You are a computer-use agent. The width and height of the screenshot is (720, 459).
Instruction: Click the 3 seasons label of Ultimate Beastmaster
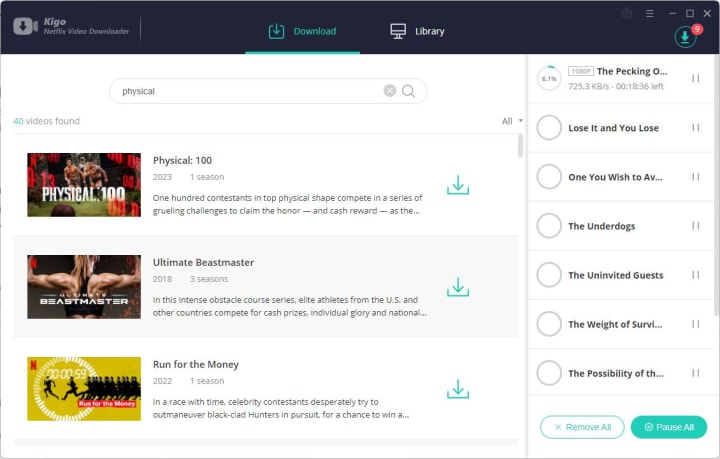coord(209,279)
